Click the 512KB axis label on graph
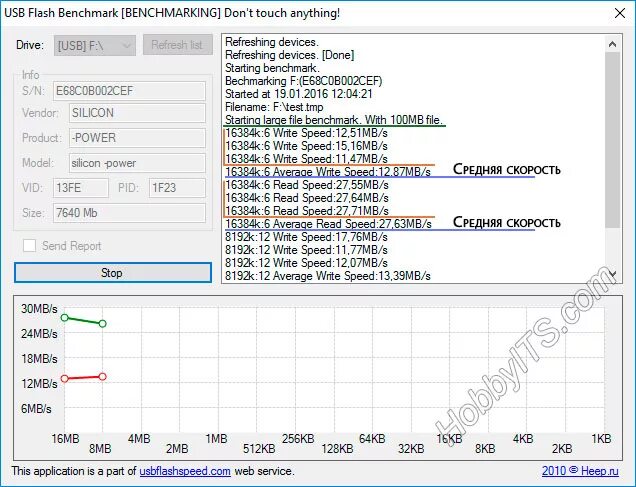636x487 pixels. point(259,449)
